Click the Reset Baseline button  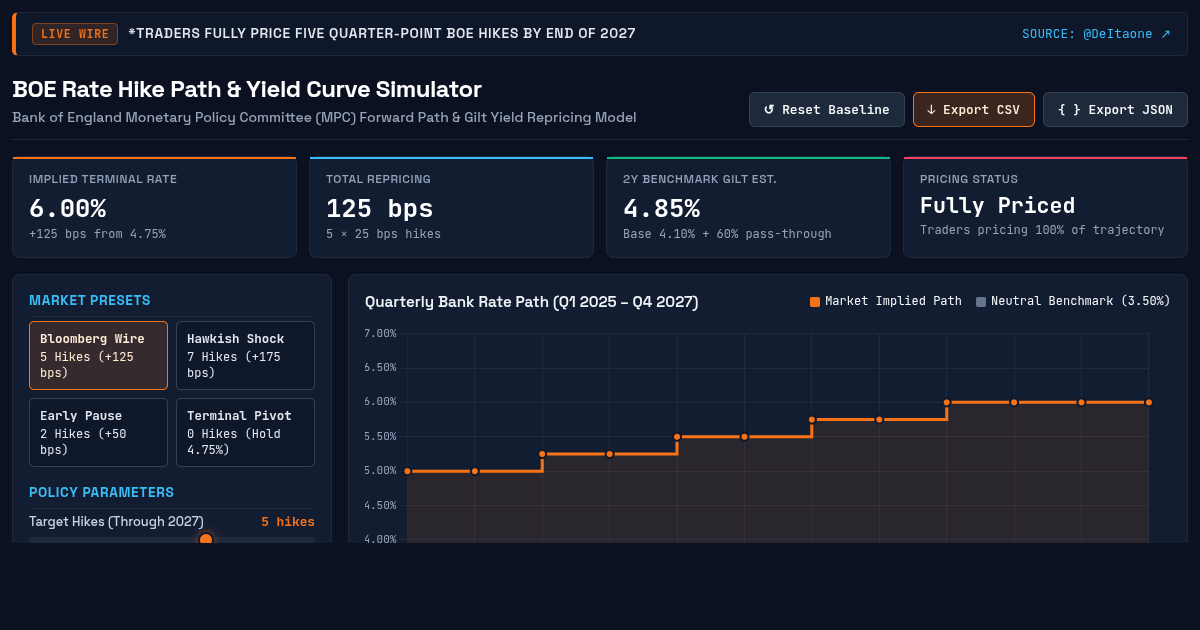826,110
